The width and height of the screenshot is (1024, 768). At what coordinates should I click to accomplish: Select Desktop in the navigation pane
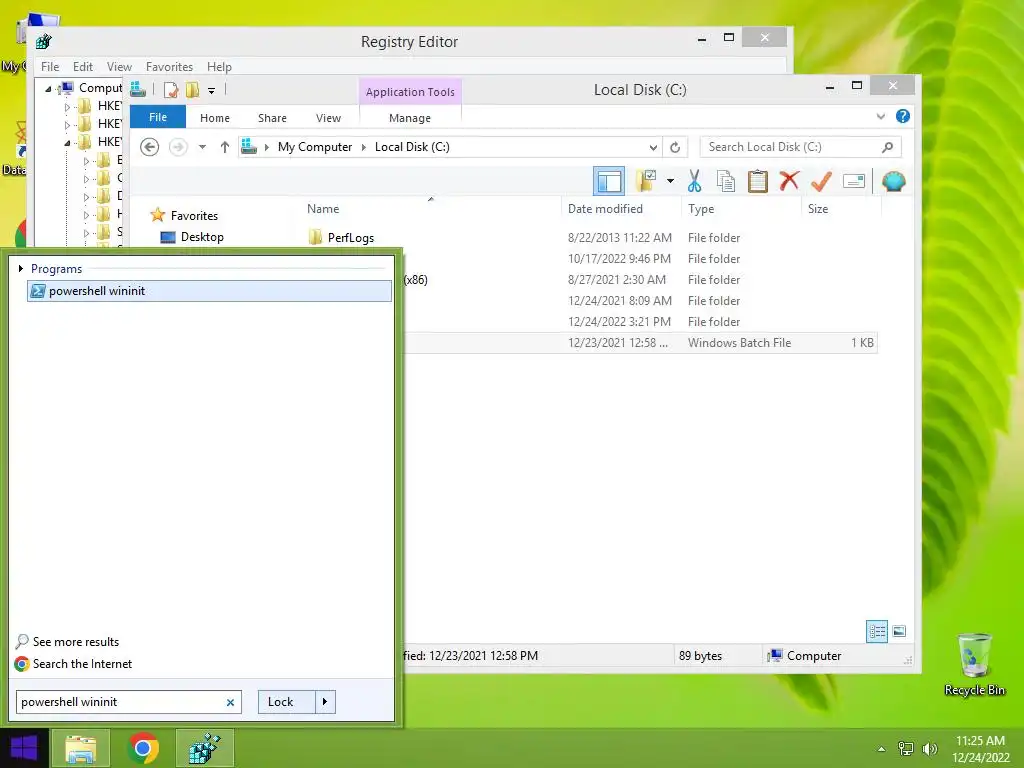point(202,237)
